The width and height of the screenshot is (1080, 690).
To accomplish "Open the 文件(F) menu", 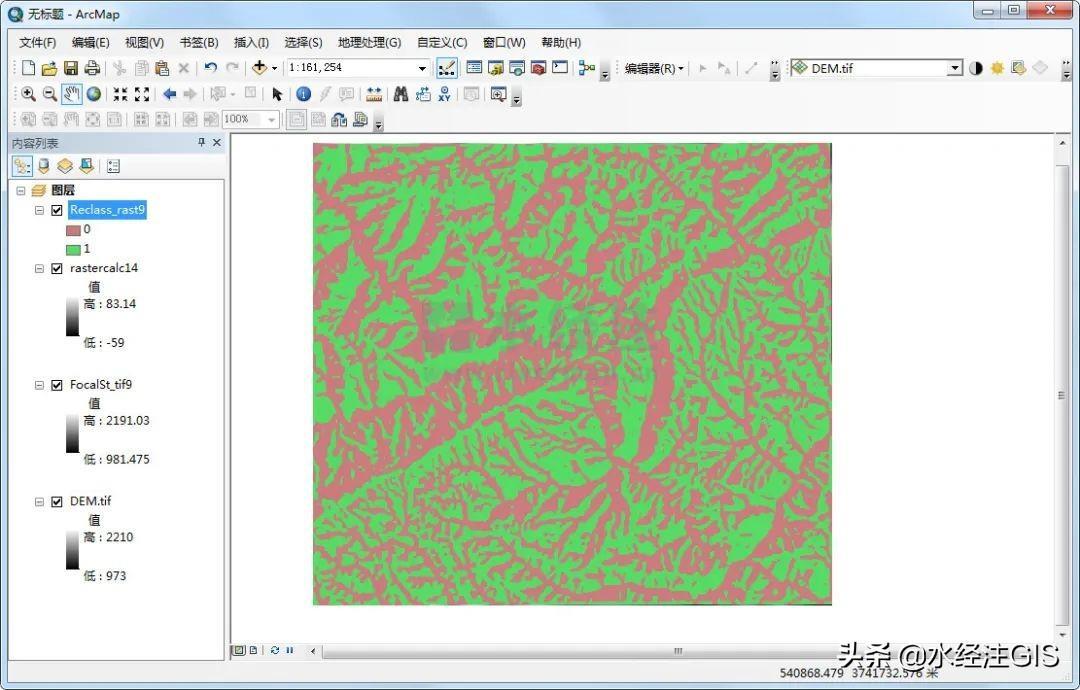I will click(38, 42).
